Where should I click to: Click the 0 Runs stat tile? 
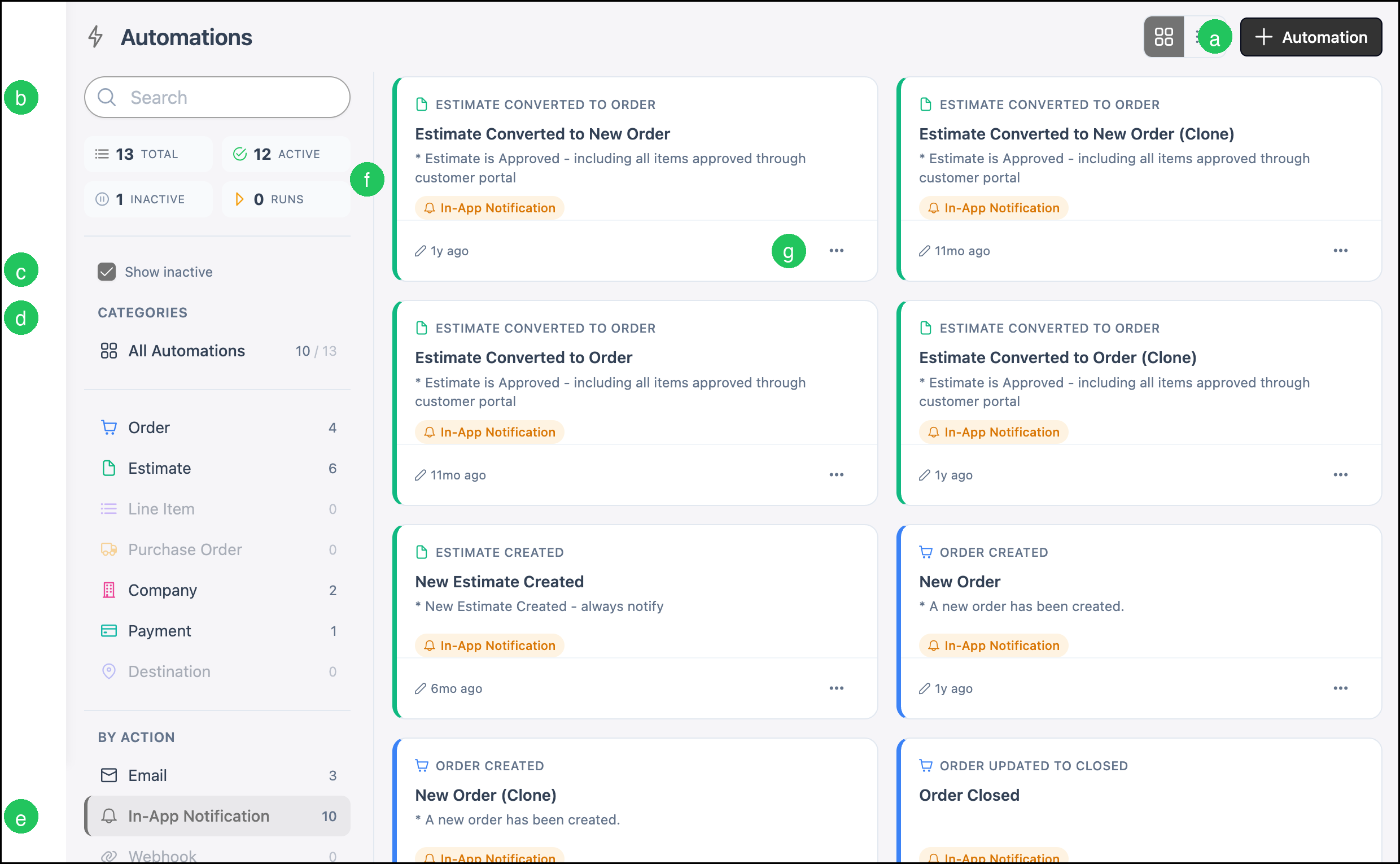286,199
